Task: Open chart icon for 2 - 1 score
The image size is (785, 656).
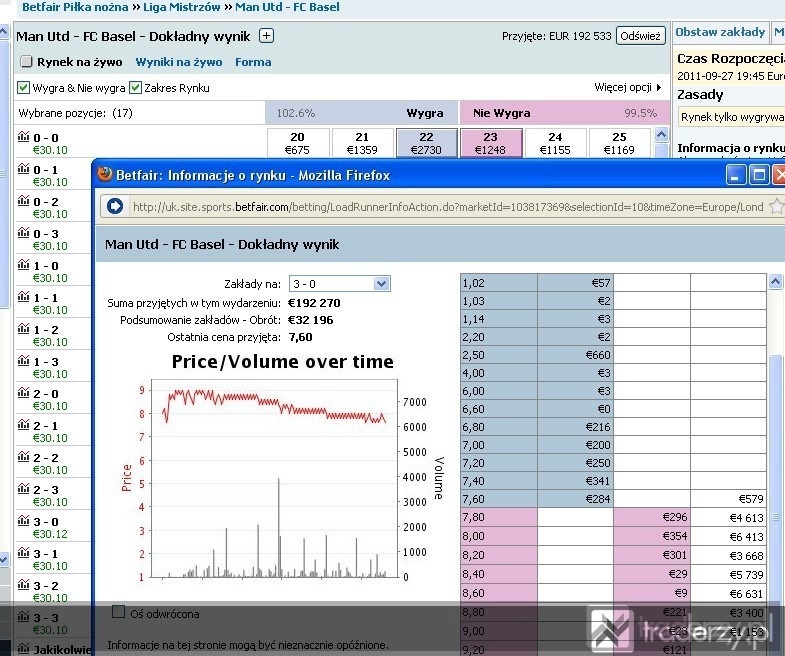Action: (x=24, y=425)
